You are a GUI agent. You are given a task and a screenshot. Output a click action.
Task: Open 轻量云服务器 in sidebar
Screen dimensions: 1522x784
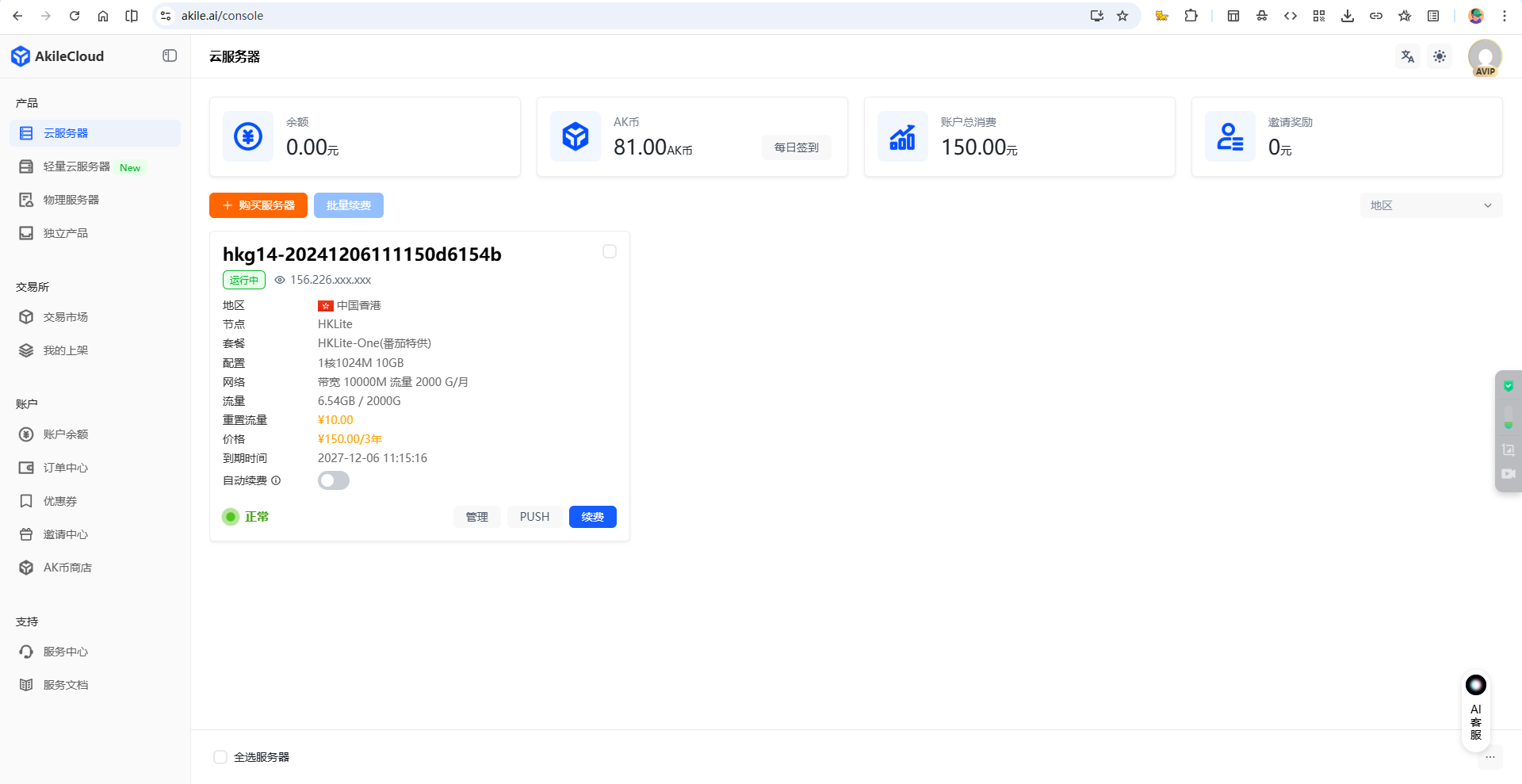coord(95,166)
